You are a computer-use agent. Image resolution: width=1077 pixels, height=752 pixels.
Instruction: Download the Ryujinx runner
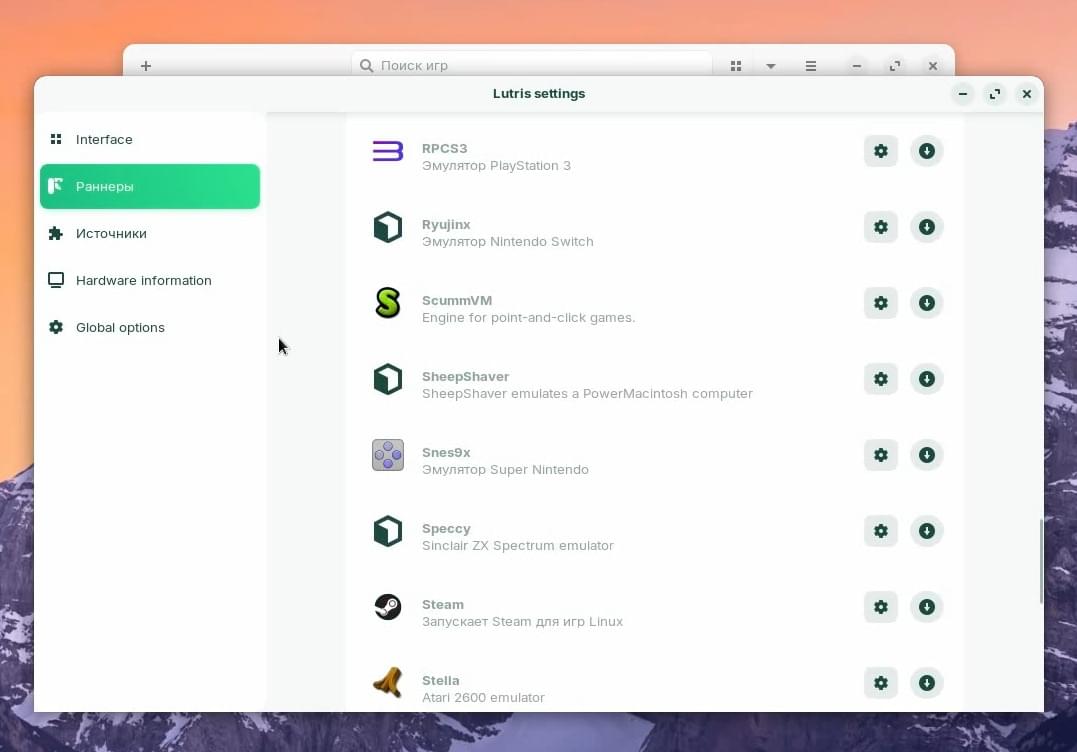tap(927, 227)
